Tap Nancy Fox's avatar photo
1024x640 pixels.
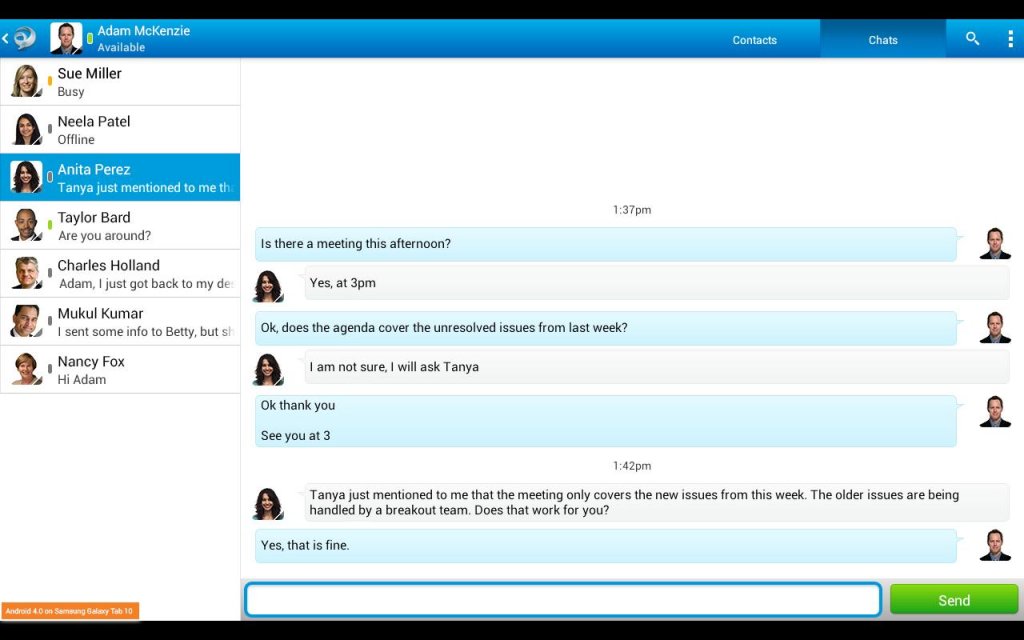click(27, 369)
